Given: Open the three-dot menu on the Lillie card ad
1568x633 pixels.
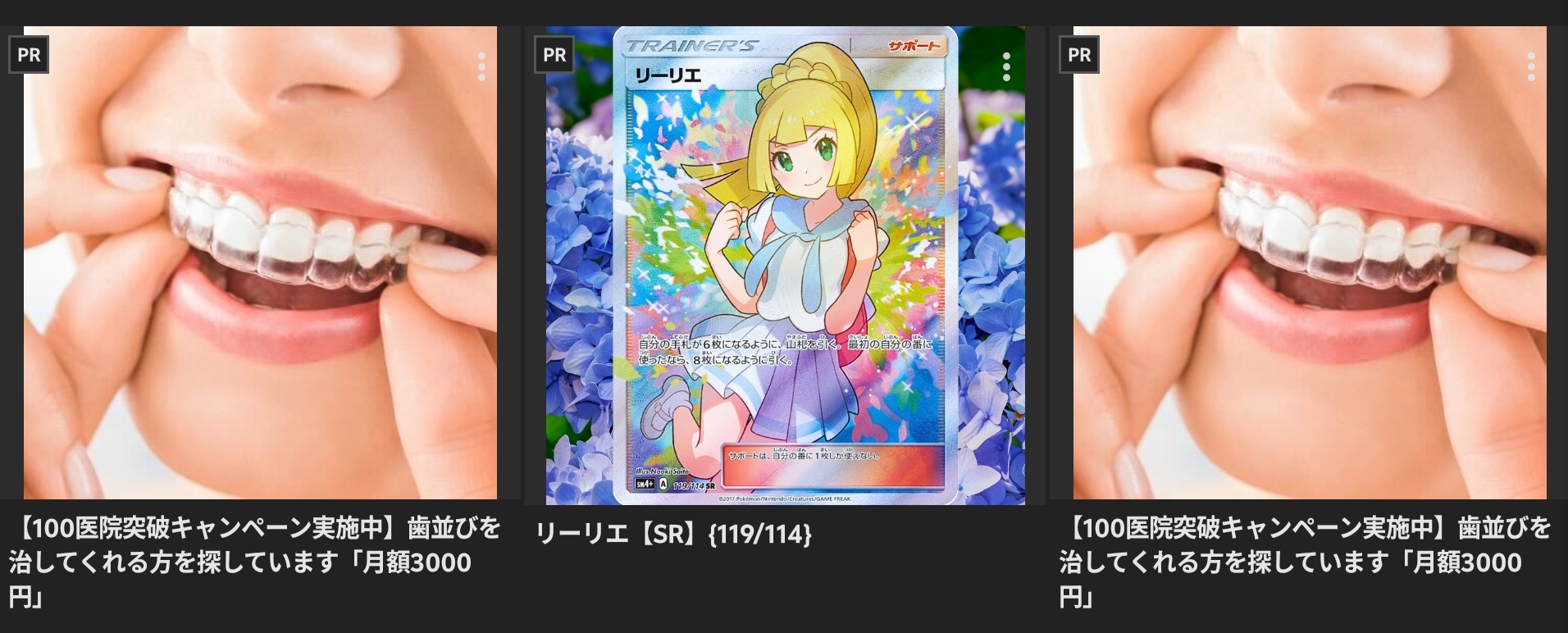Looking at the screenshot, I should [1006, 67].
